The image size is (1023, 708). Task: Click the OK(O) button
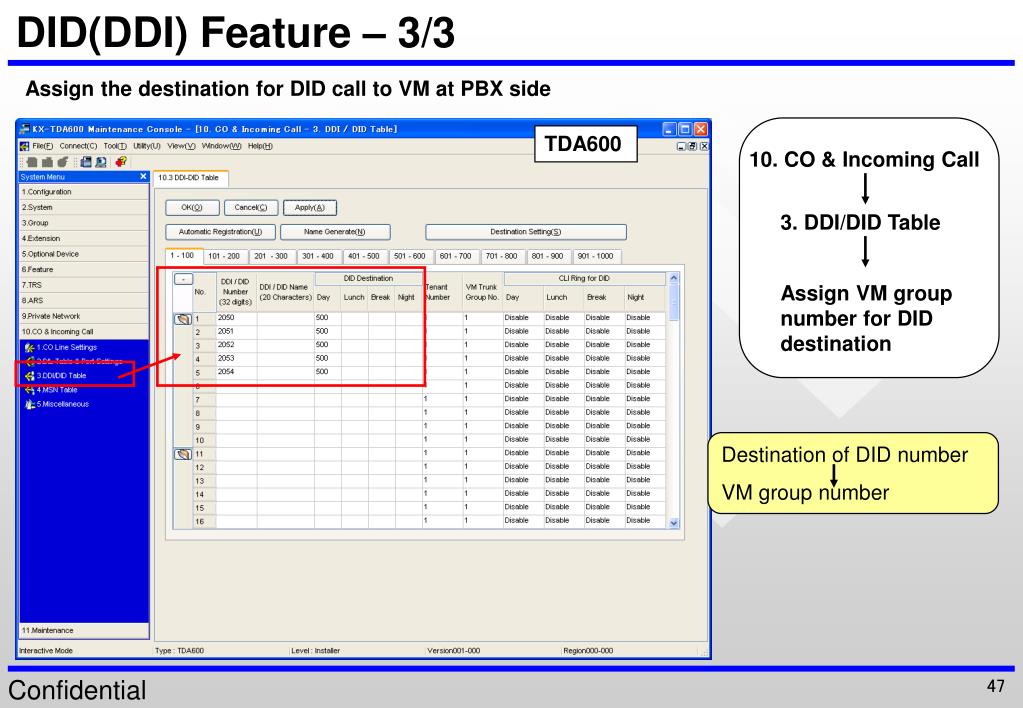tap(192, 208)
